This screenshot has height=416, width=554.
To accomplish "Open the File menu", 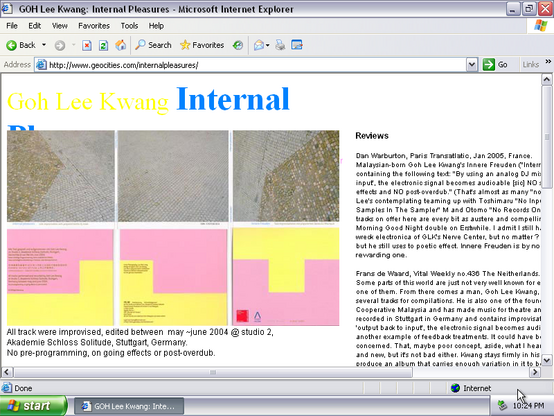I will tap(12, 26).
